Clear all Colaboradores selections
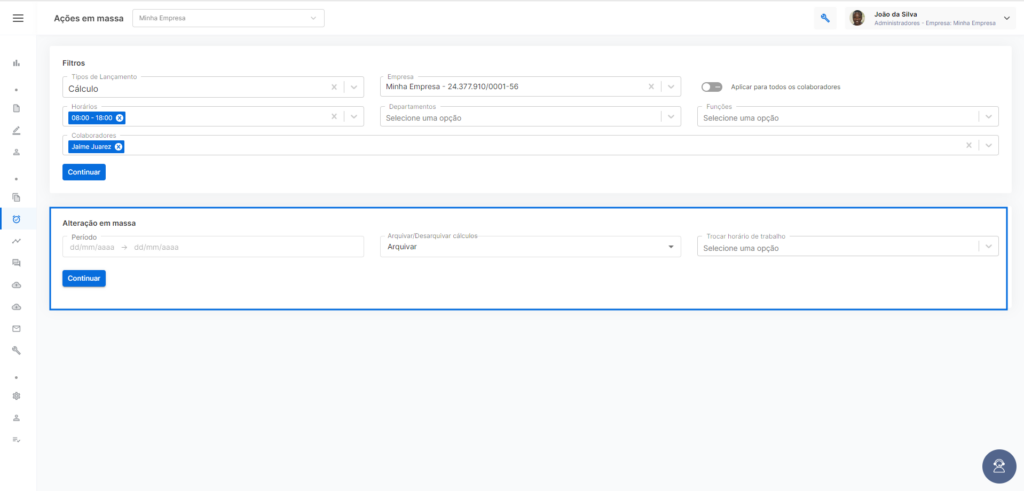The image size is (1024, 491). pos(969,145)
